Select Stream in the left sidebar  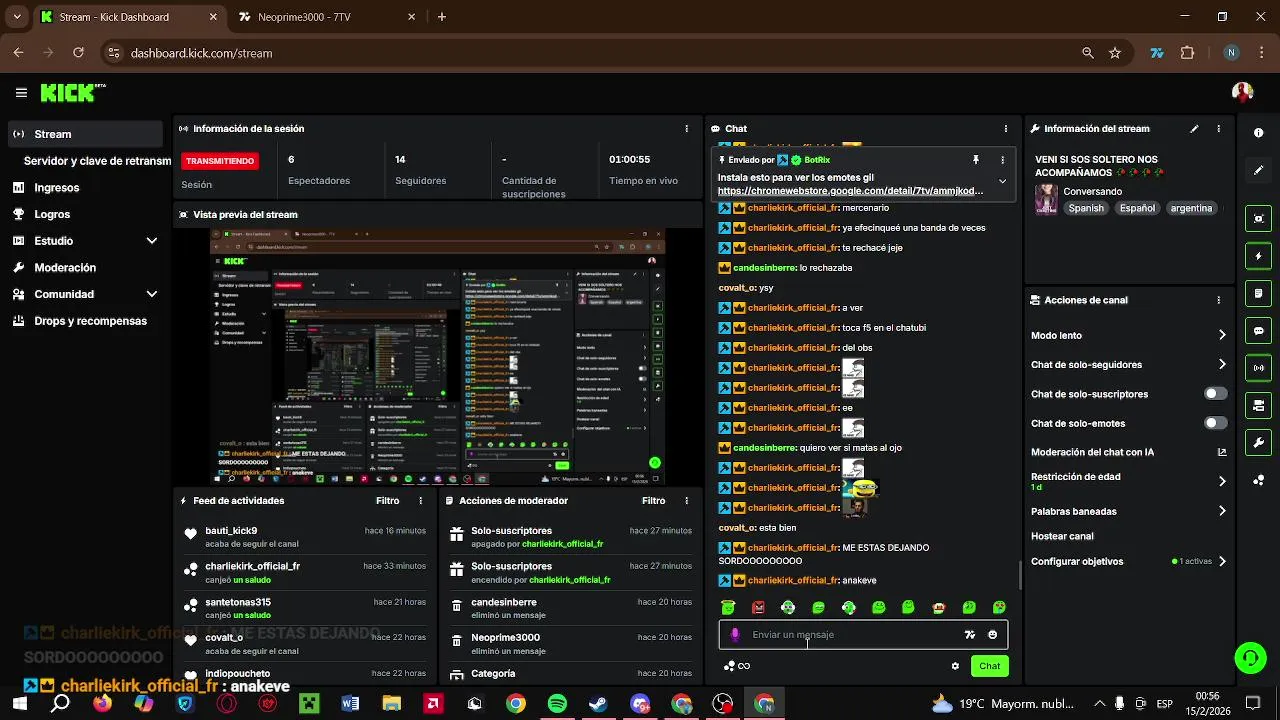84,134
